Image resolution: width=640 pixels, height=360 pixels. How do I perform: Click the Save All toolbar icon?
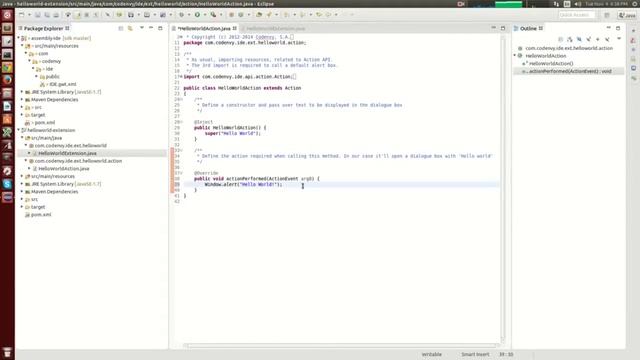coord(47,15)
